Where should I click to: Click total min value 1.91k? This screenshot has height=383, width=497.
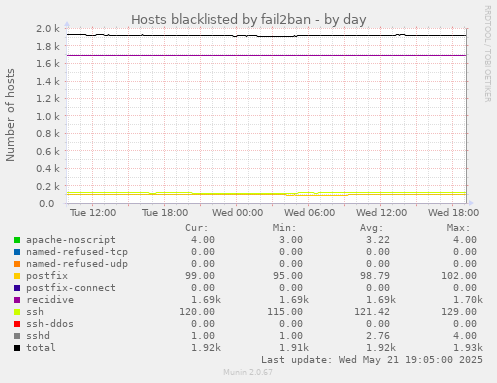click(x=294, y=348)
